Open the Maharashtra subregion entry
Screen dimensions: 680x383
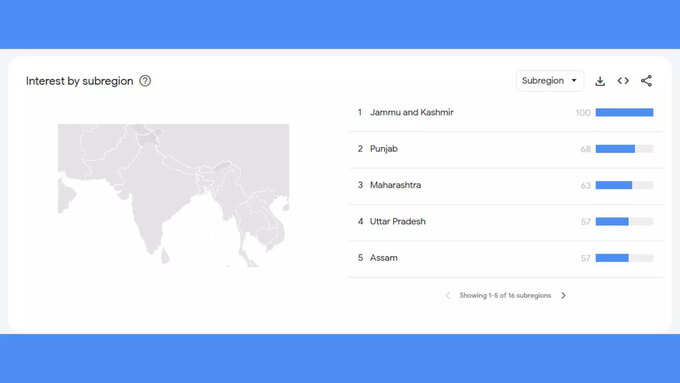pos(506,185)
